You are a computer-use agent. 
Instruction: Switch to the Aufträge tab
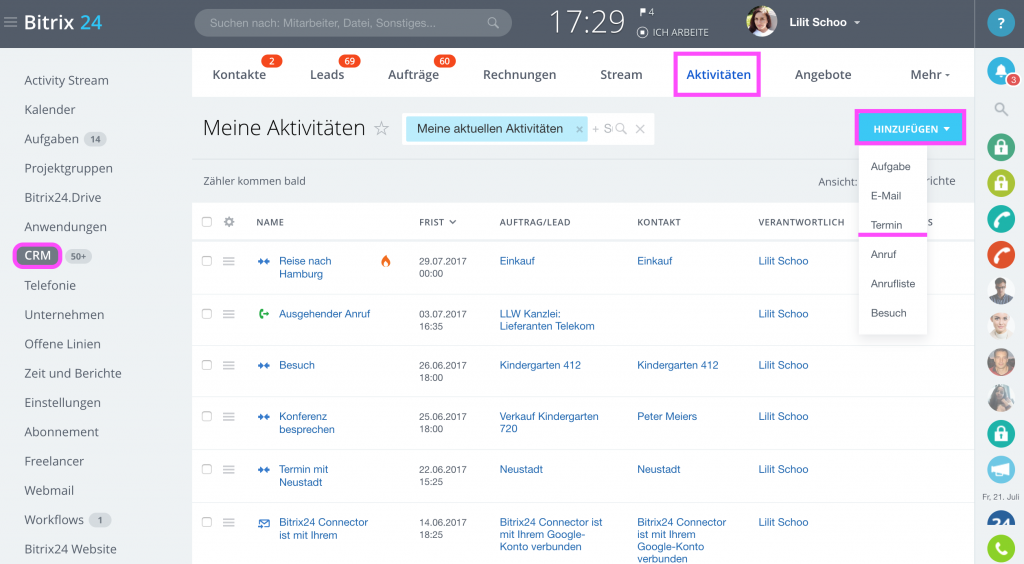(413, 75)
